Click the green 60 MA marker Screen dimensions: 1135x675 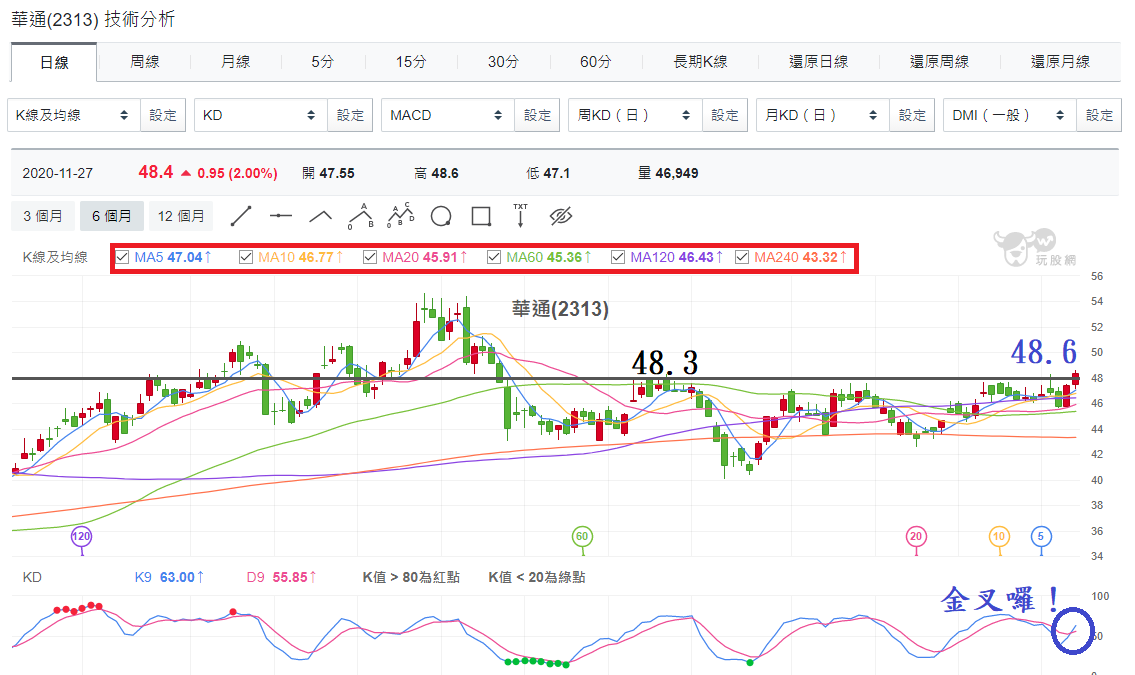[582, 537]
